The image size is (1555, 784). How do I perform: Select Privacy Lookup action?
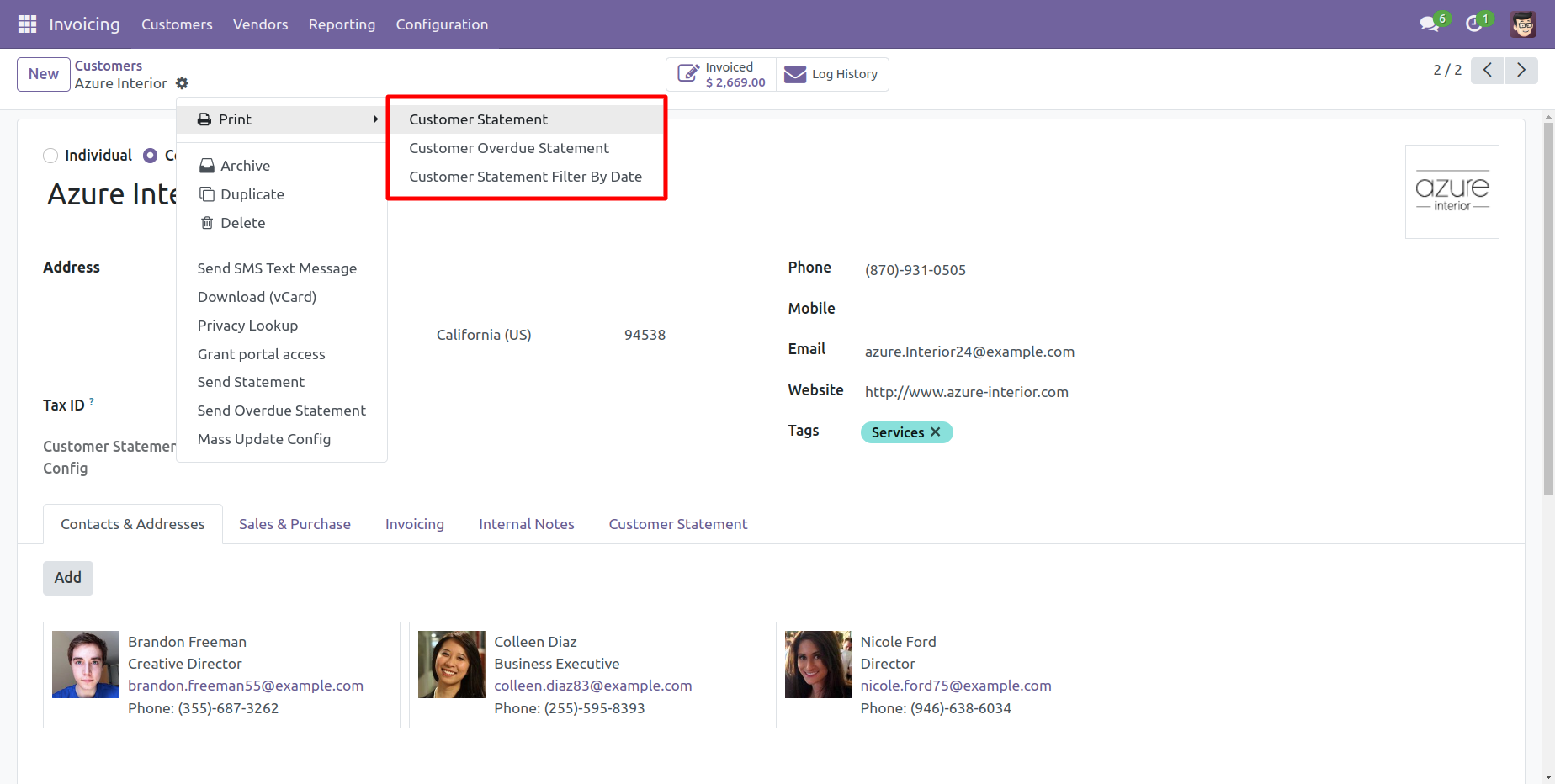click(282, 326)
